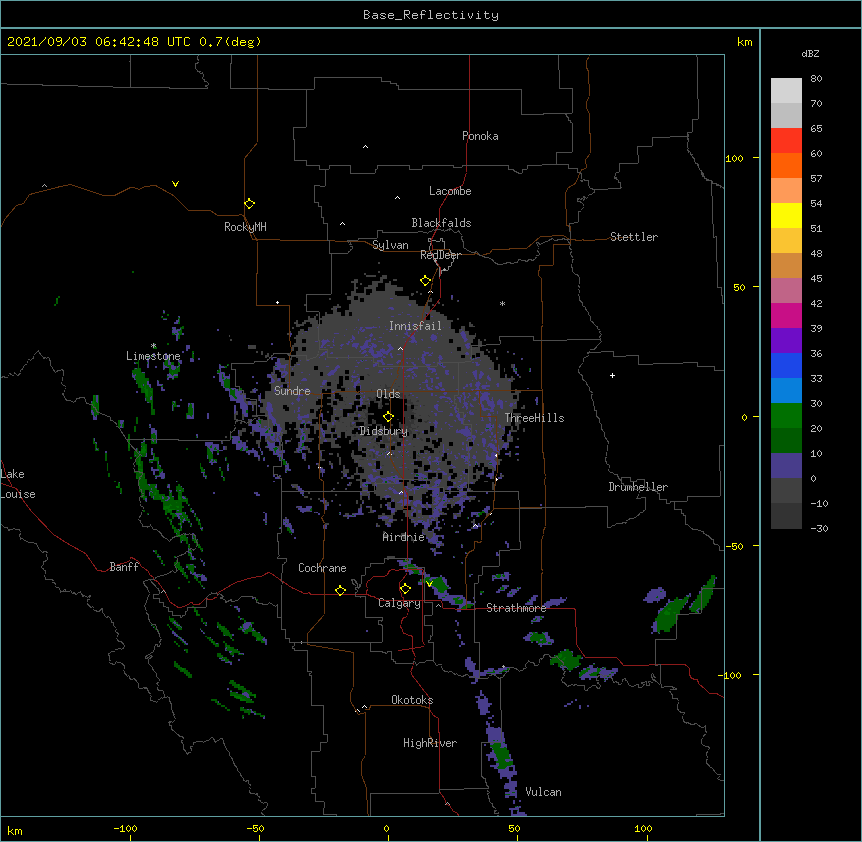Click the green 30 dBZ legend swatch

(786, 416)
